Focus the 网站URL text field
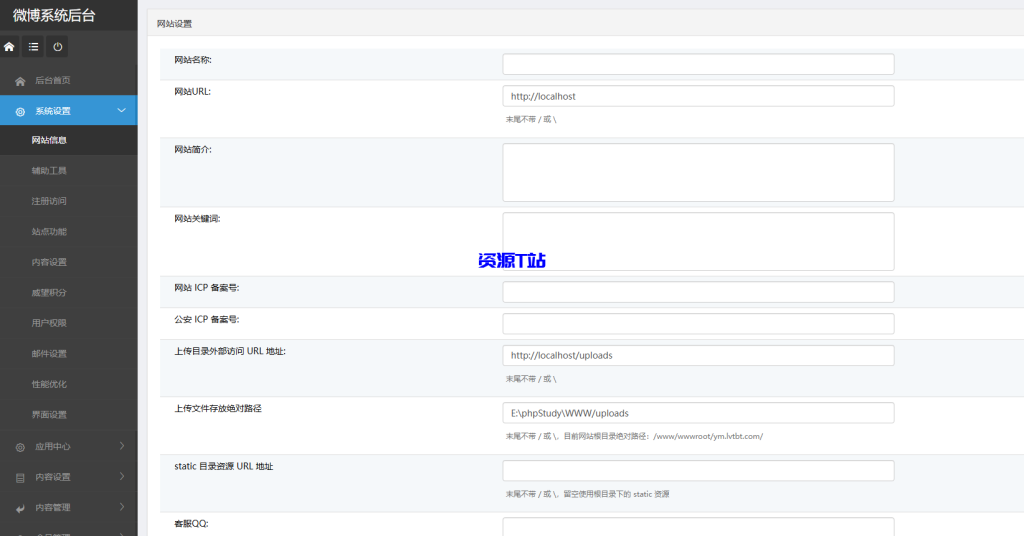This screenshot has width=1024, height=536. point(697,97)
